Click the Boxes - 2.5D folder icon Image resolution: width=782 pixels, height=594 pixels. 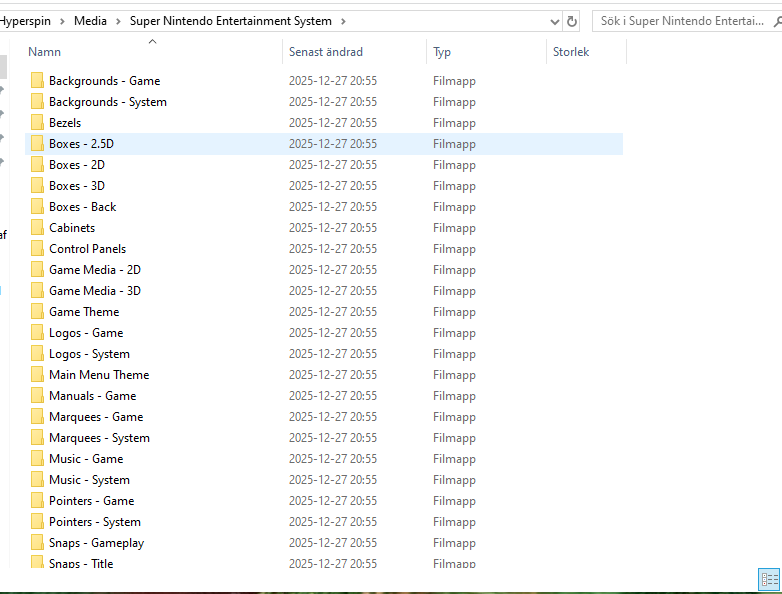pyautogui.click(x=37, y=144)
